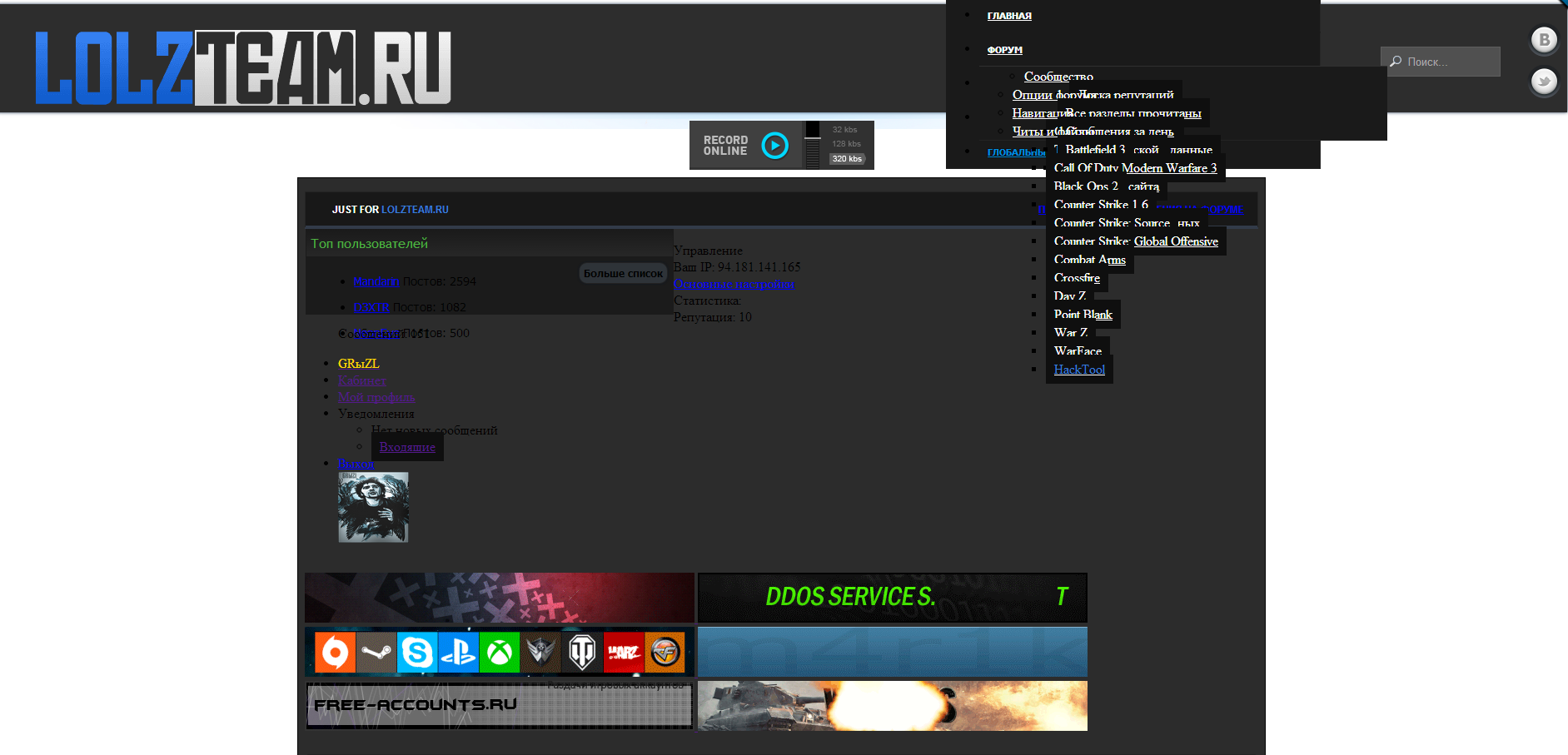
Task: Open the Counter Strike 1.6 entry
Action: (x=1101, y=205)
